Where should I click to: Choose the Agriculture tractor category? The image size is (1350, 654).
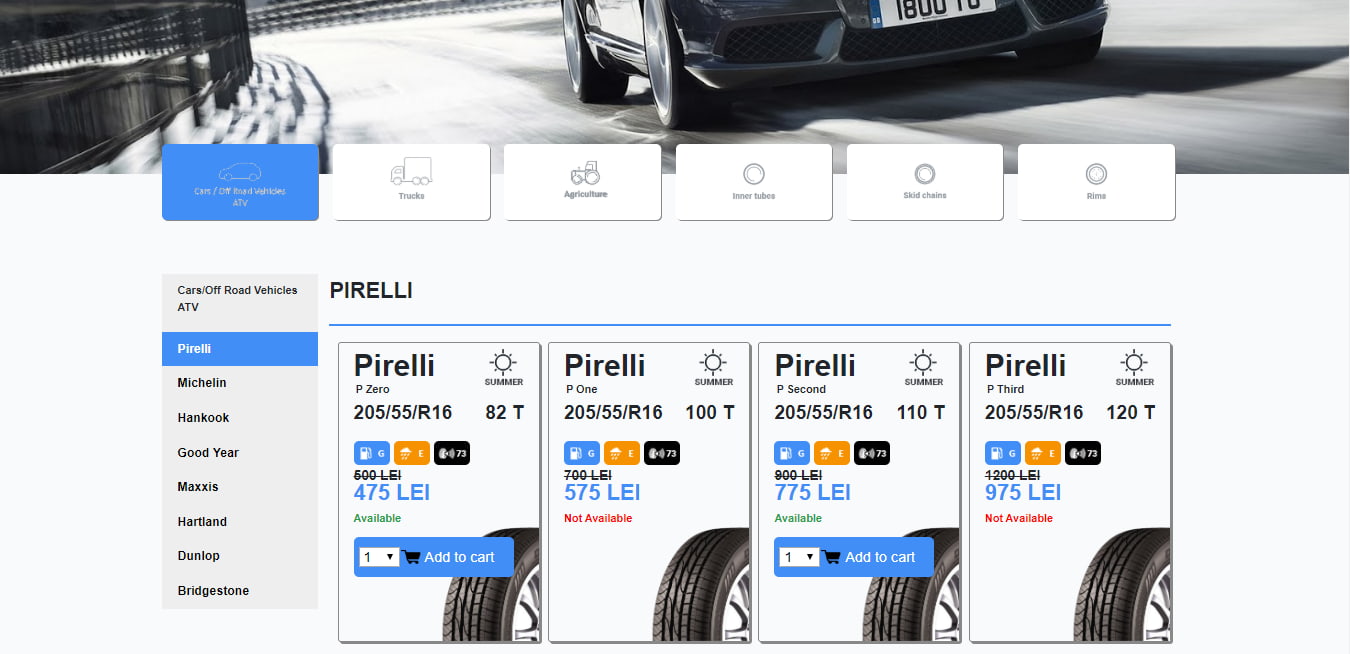pyautogui.click(x=583, y=181)
